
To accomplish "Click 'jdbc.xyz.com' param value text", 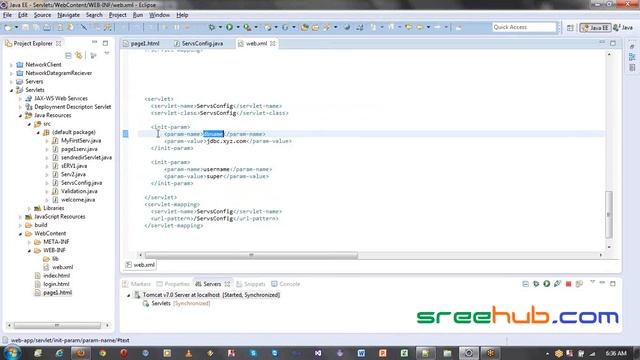I will point(227,141).
